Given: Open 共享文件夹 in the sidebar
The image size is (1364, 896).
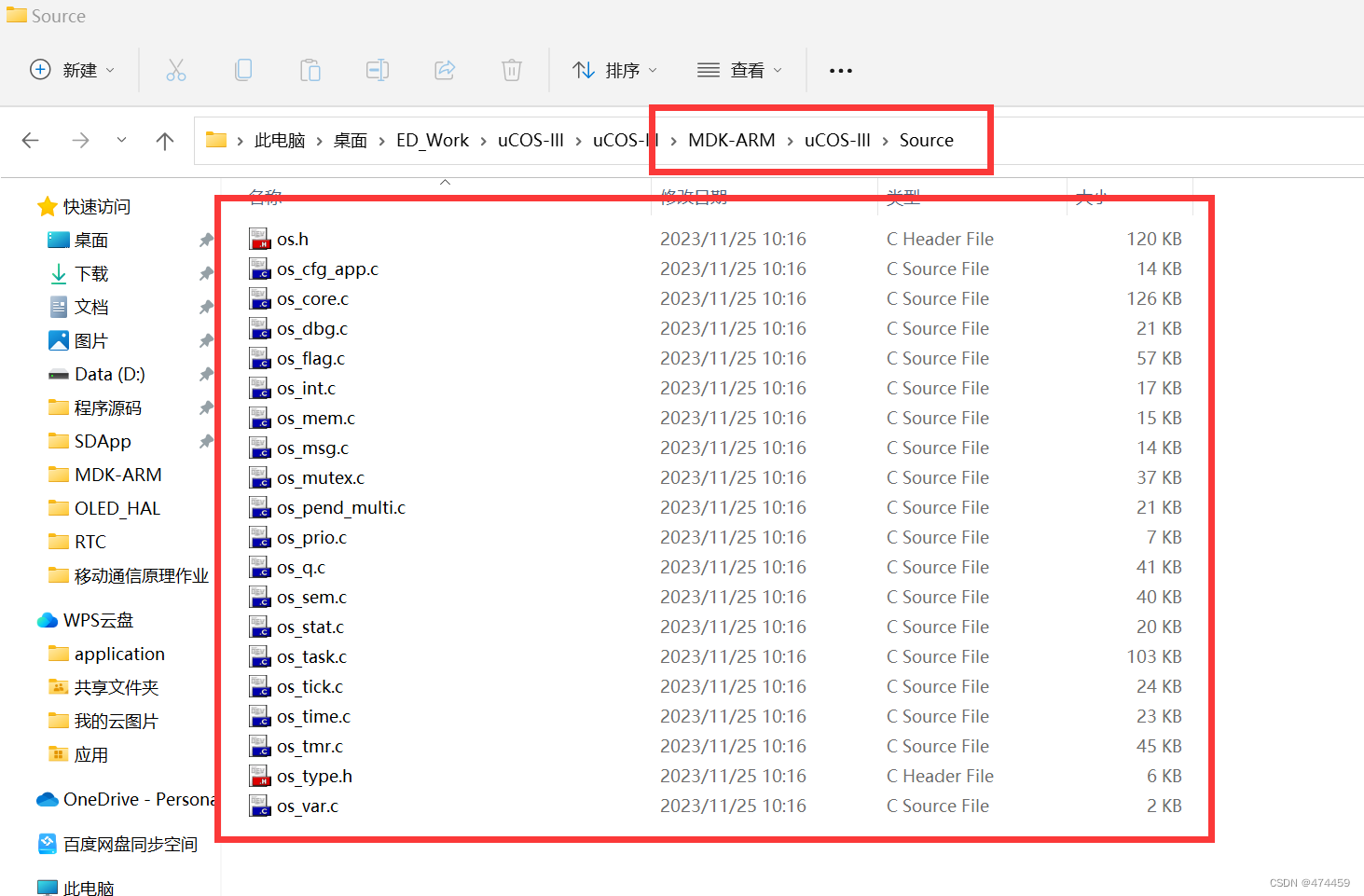Looking at the screenshot, I should (117, 688).
